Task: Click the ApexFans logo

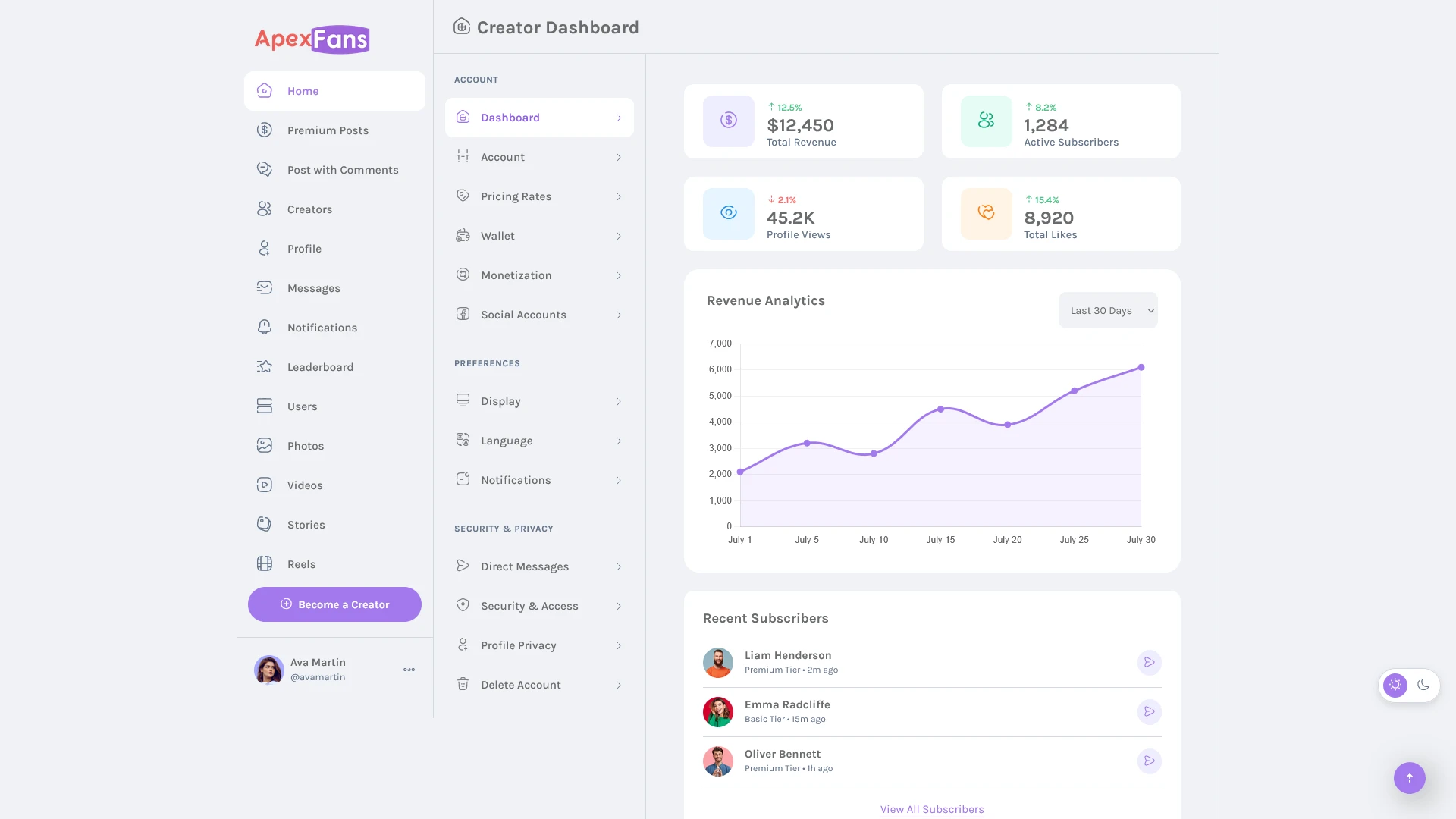Action: click(x=312, y=39)
